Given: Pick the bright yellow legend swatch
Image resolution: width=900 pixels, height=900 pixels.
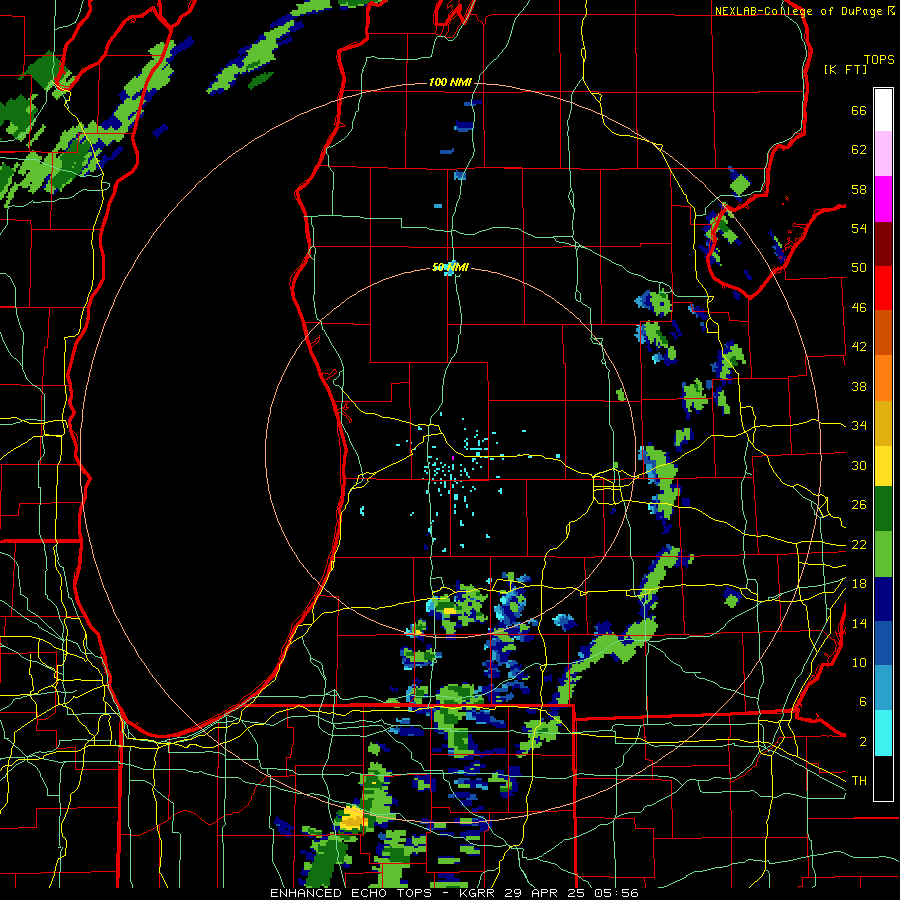Looking at the screenshot, I should tap(883, 466).
